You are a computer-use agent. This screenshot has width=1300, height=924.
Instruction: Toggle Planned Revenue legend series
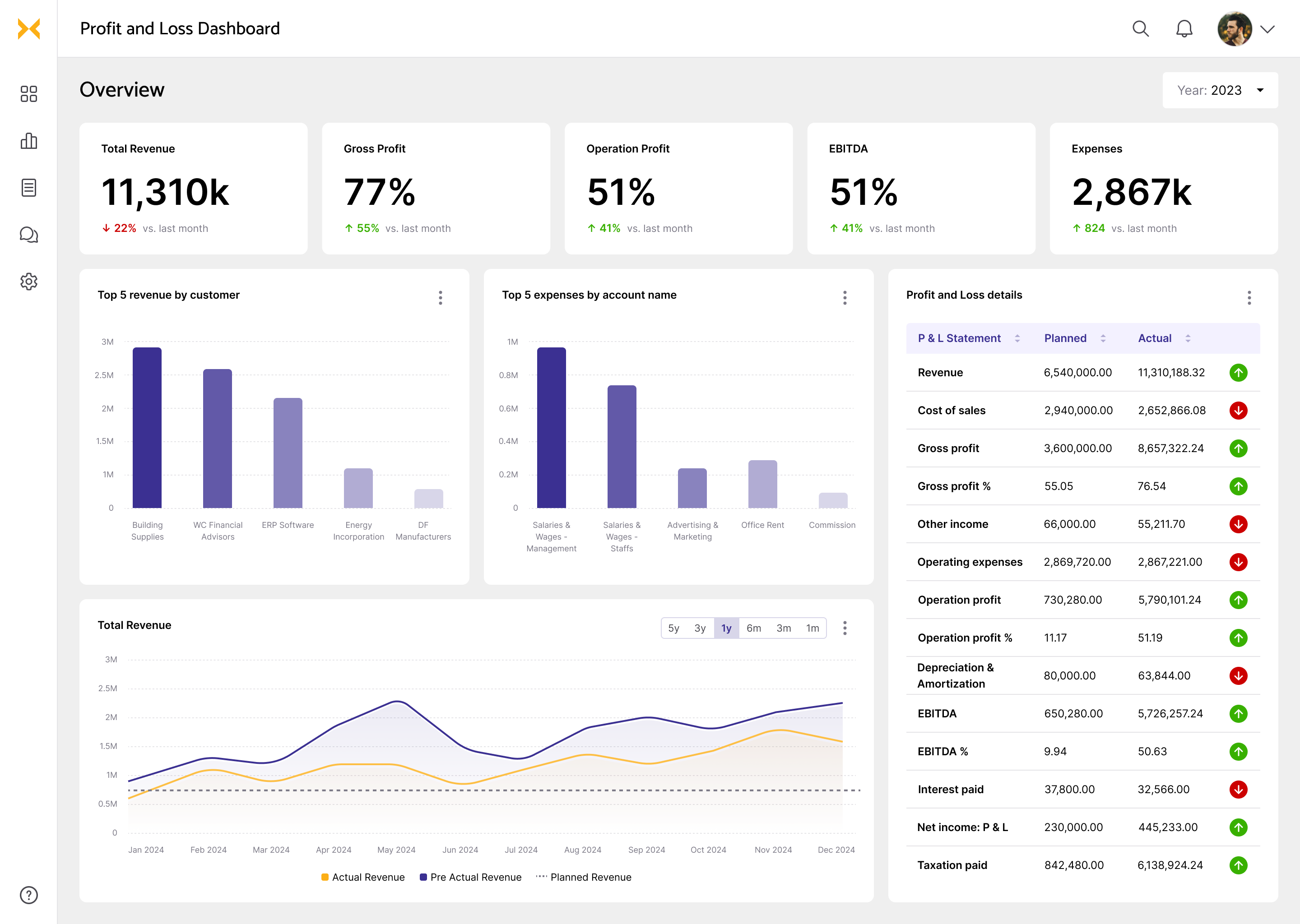tap(584, 877)
